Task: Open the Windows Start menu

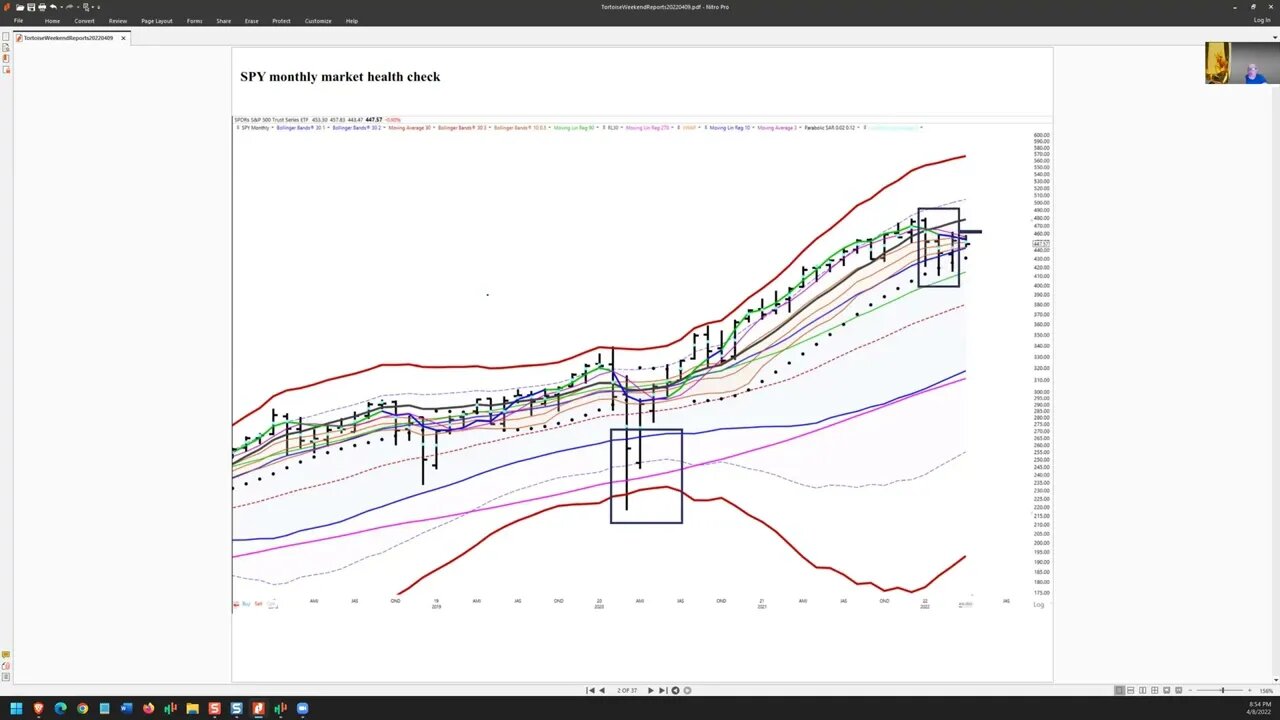Action: pos(16,709)
